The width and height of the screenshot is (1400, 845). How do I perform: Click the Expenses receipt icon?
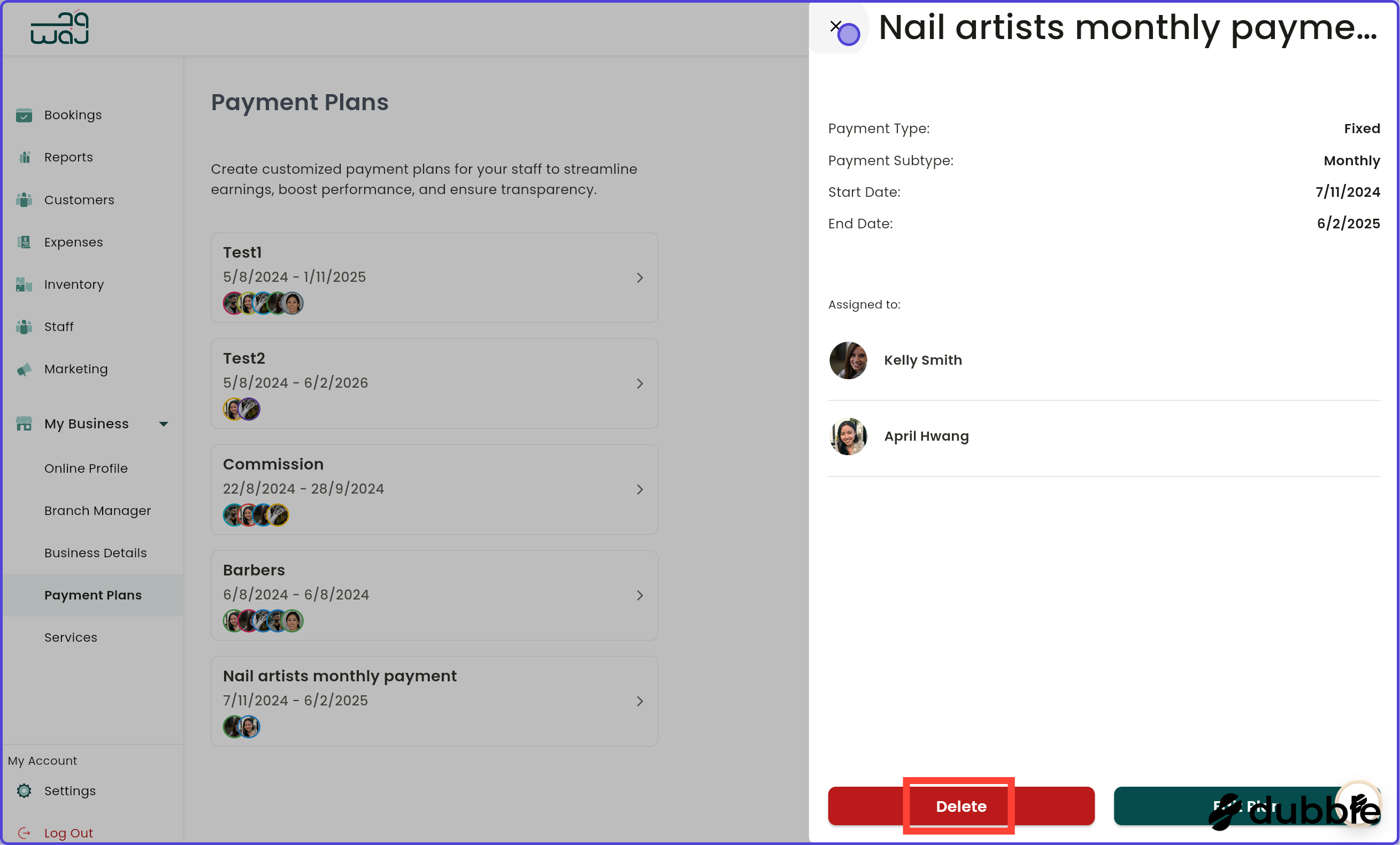point(24,242)
